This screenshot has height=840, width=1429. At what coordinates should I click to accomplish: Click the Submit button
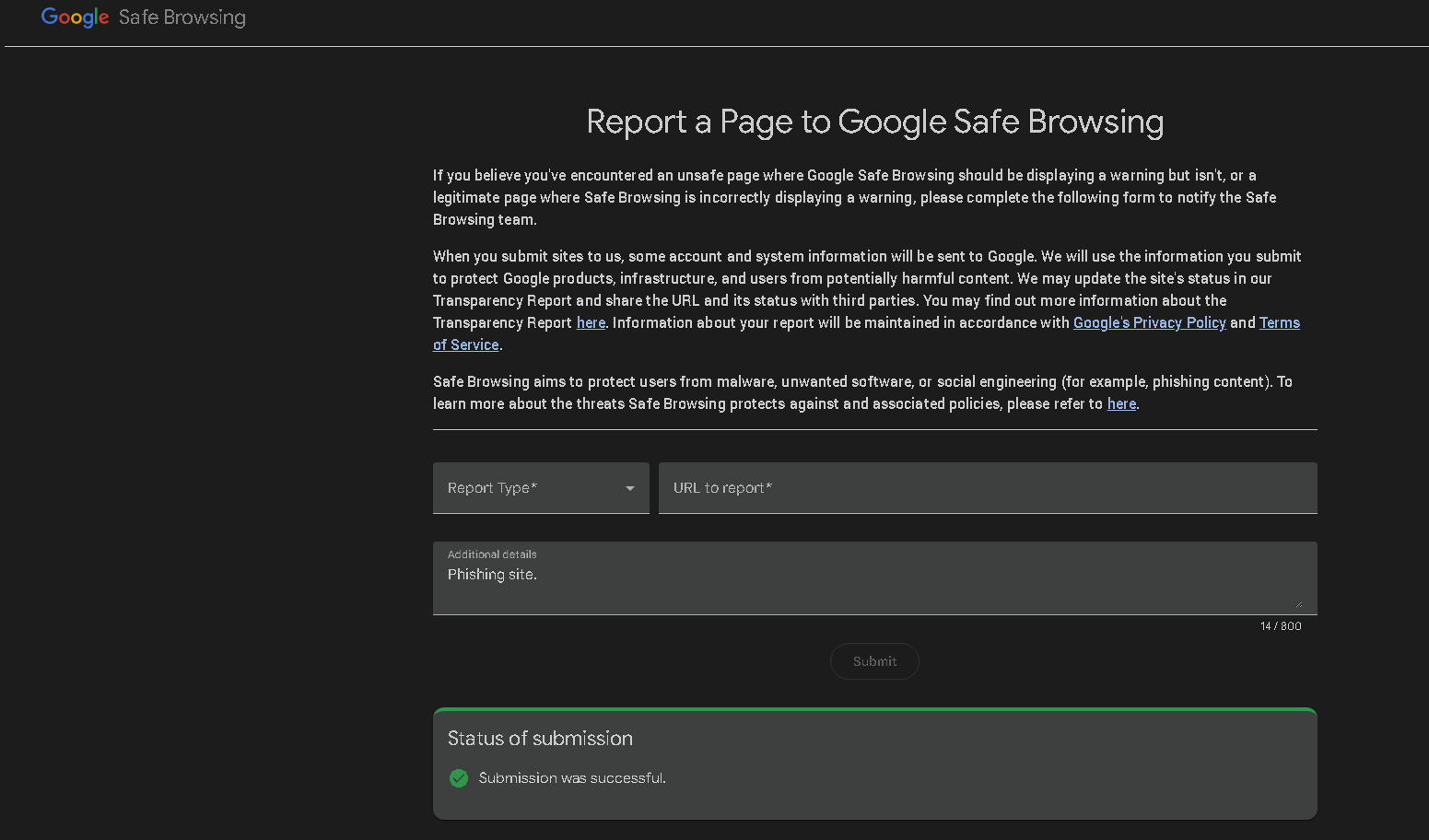pyautogui.click(x=874, y=661)
